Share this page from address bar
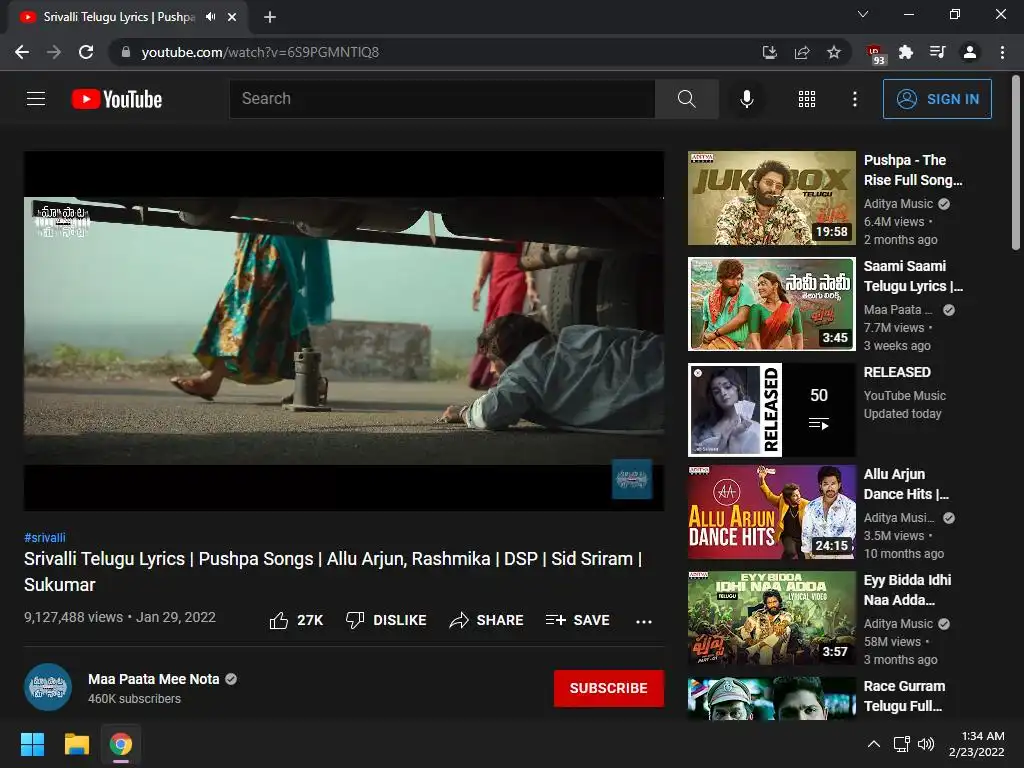The image size is (1024, 768). (802, 52)
